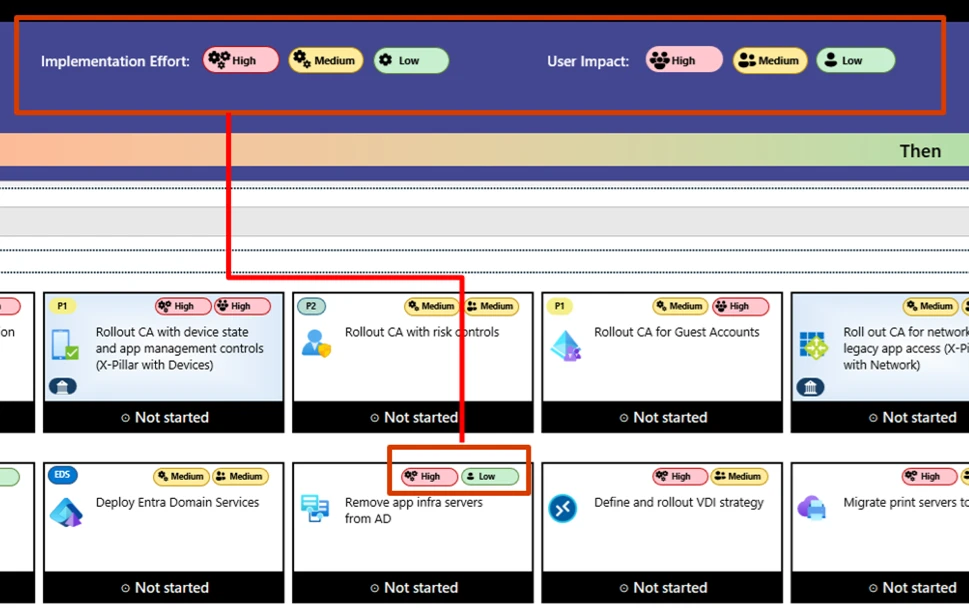The width and height of the screenshot is (969, 616).
Task: Click the Entra Domain Services icon
Action: point(66,511)
